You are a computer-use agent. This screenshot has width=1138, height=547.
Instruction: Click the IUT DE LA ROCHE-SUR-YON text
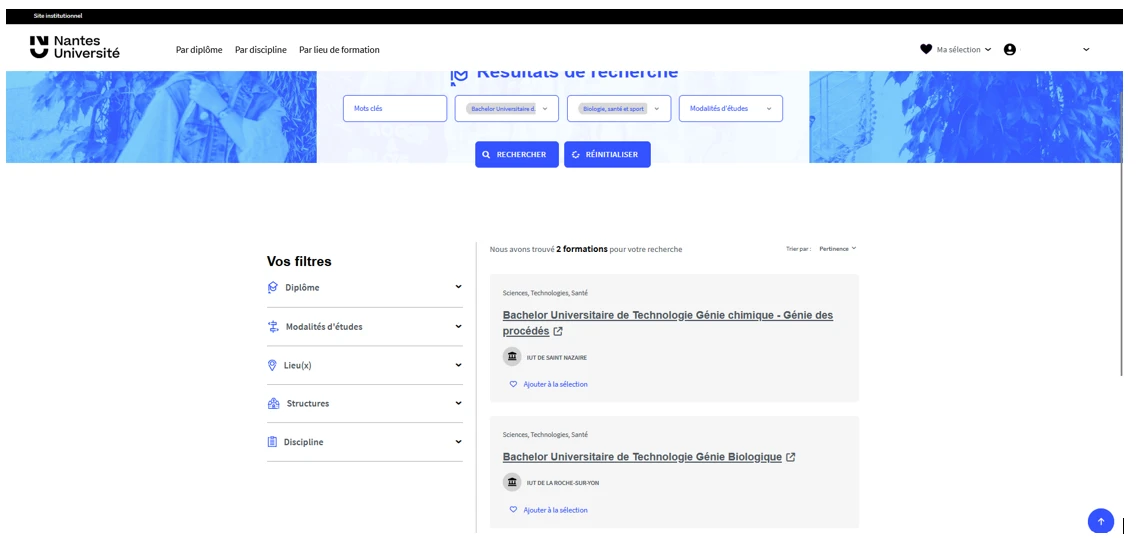[x=563, y=483]
